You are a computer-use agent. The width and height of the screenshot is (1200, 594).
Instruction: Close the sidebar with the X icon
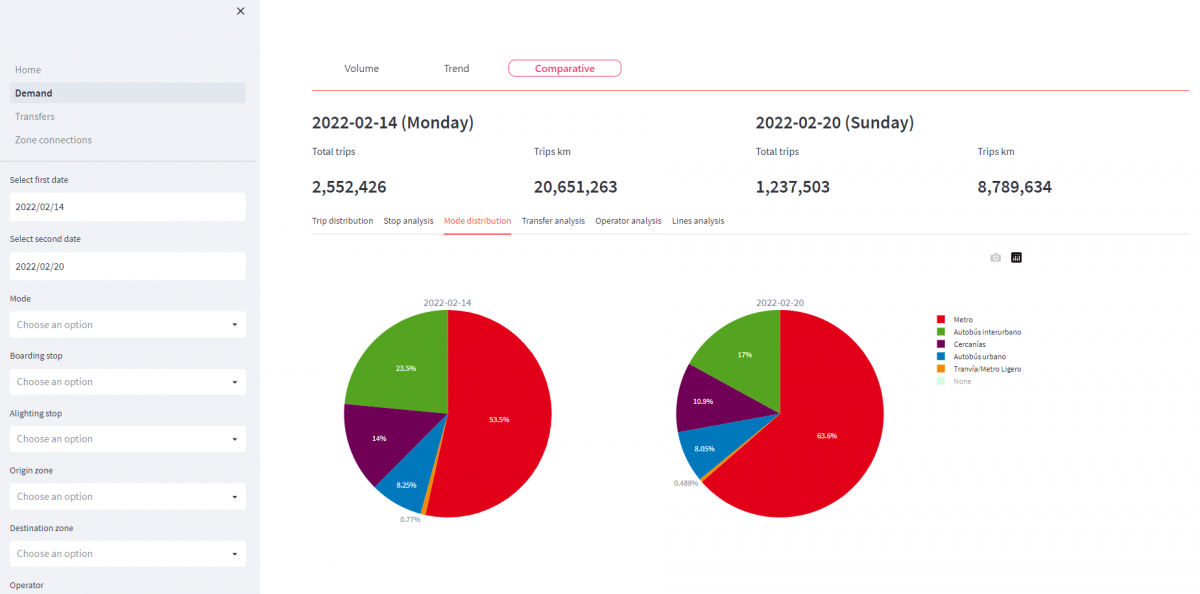[x=240, y=11]
